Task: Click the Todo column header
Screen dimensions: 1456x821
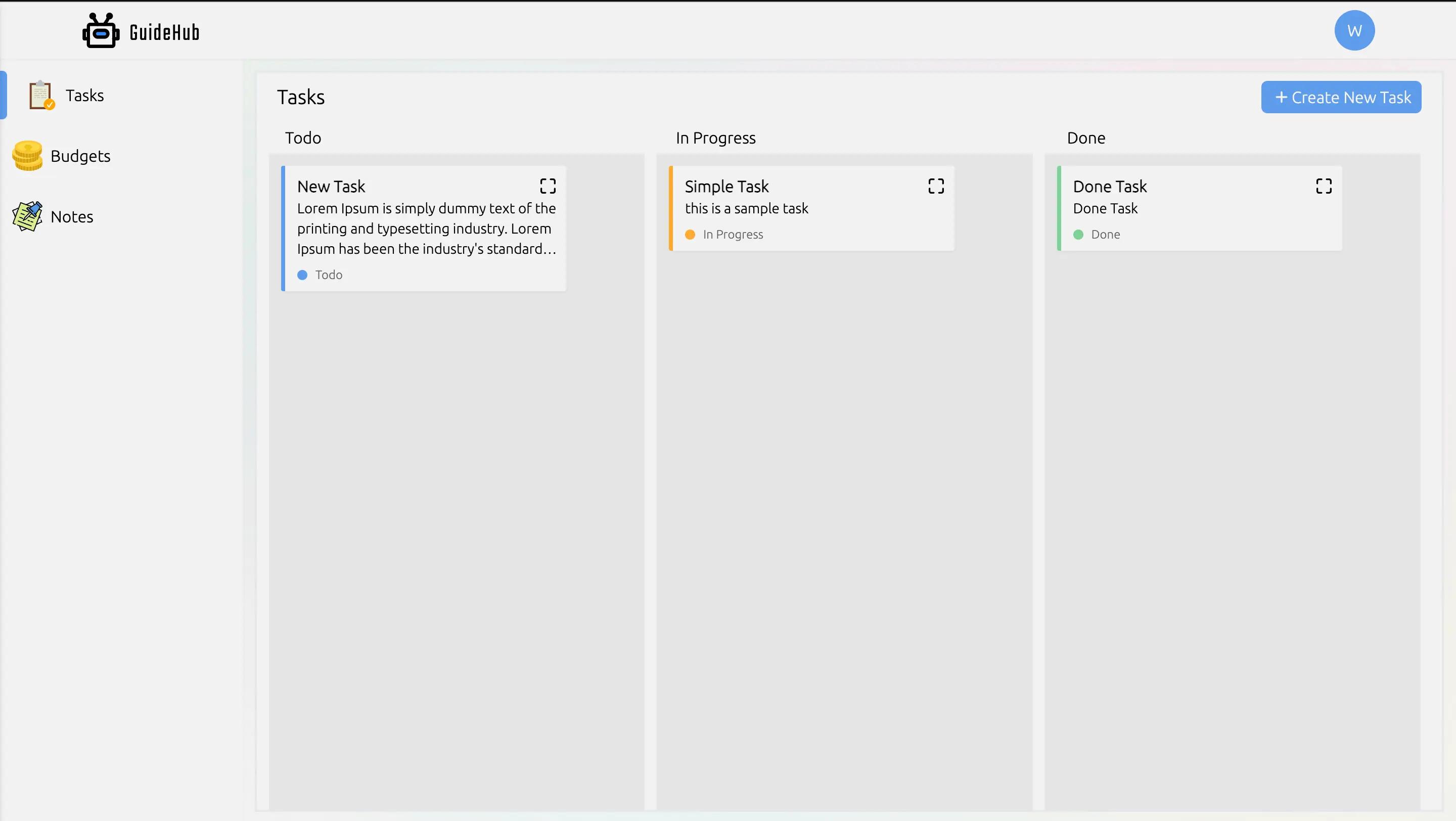Action: [x=303, y=138]
